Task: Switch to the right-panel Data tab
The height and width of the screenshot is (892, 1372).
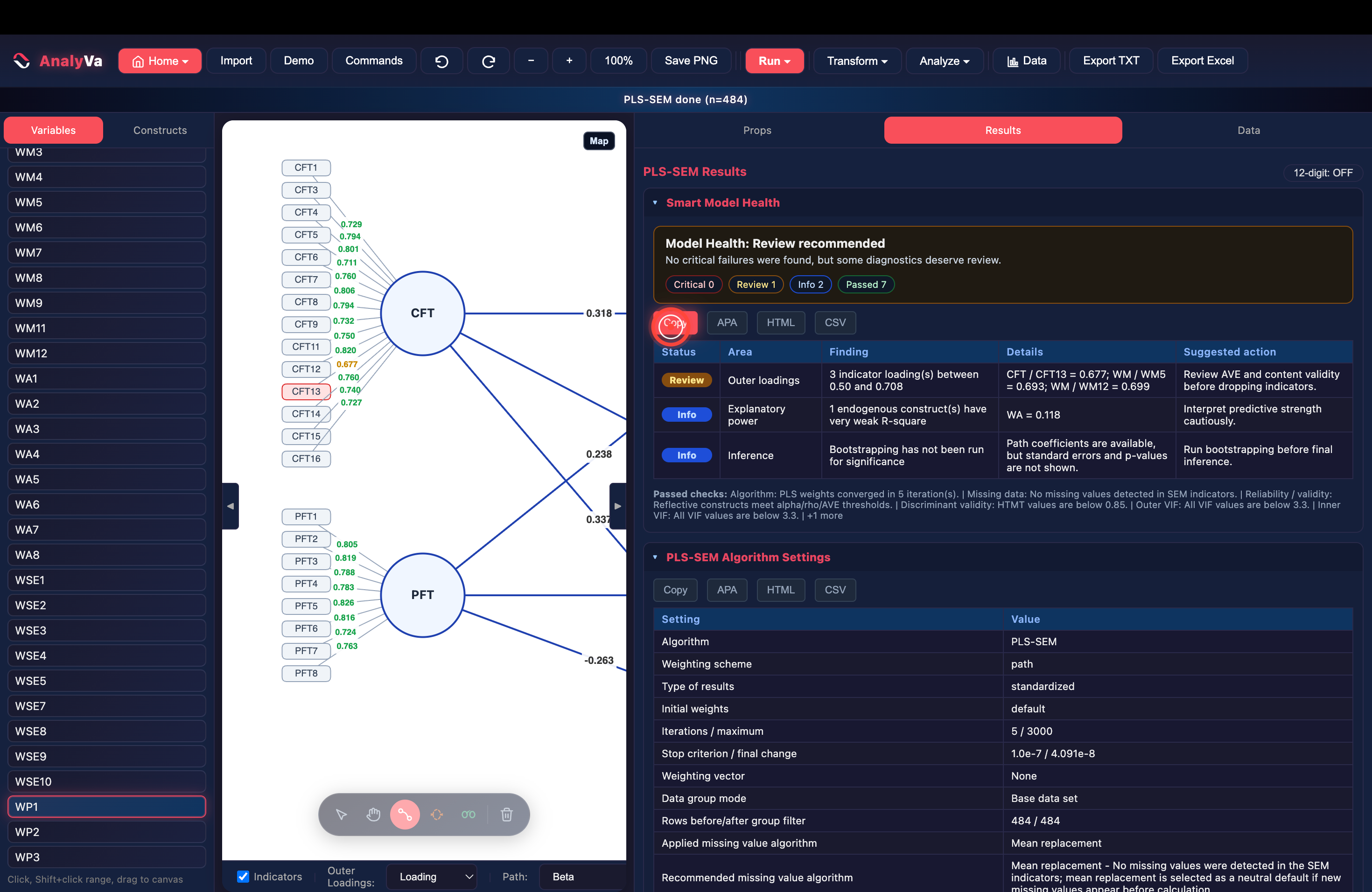Action: point(1248,130)
